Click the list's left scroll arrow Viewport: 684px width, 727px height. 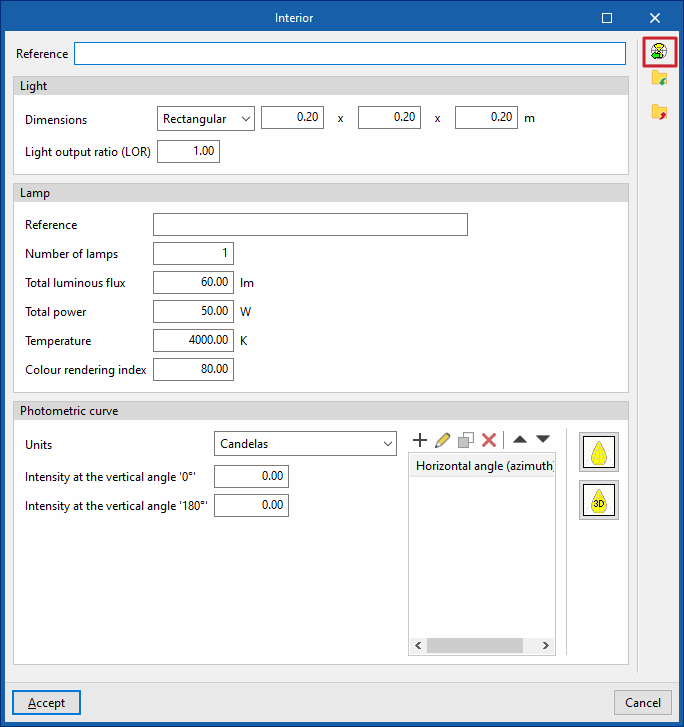(418, 645)
